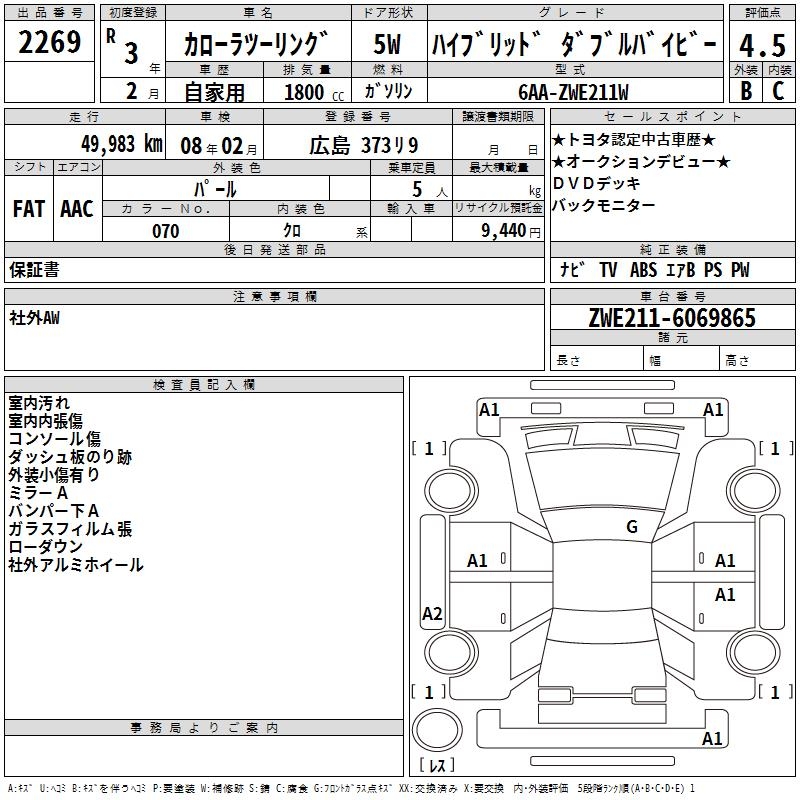Image resolution: width=800 pixels, height=800 pixels.
Task: Click the recycle deposit 9,440円
Action: 511,231
